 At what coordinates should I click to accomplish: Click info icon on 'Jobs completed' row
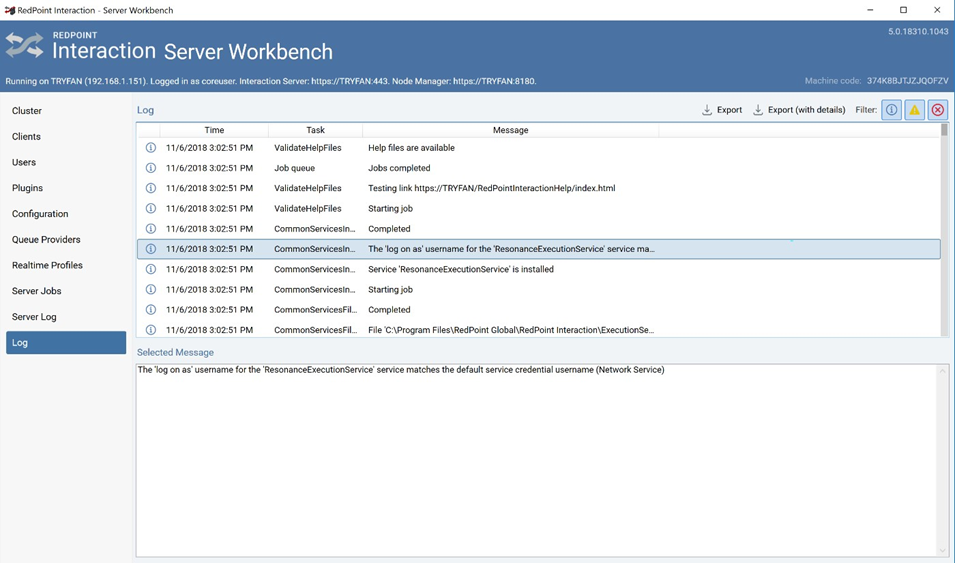[x=151, y=168]
